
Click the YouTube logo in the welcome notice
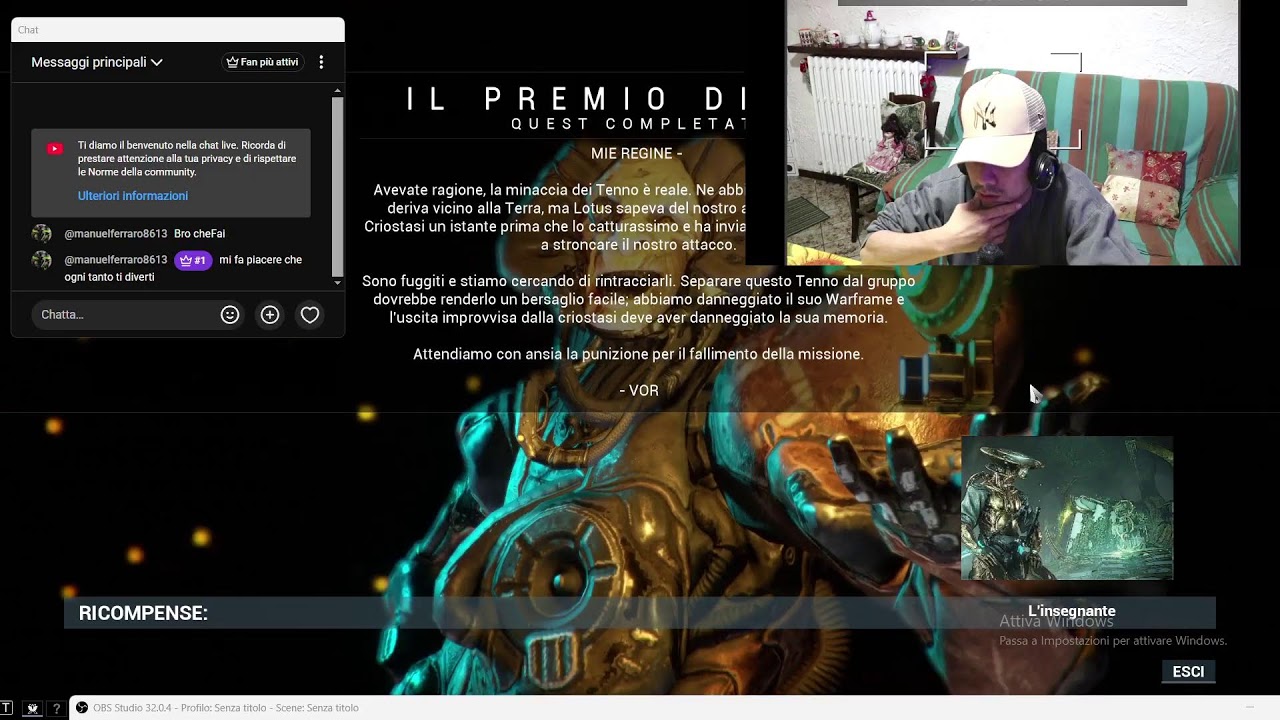point(55,149)
